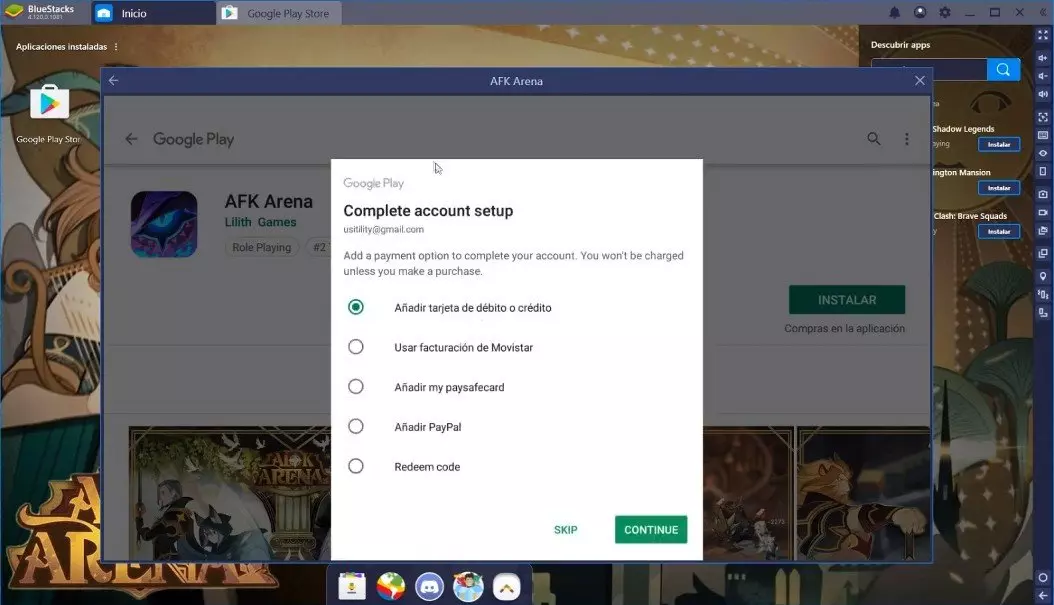Open the Aplicaciones instaladas three-dot menu
Image resolution: width=1054 pixels, height=605 pixels.
point(116,47)
